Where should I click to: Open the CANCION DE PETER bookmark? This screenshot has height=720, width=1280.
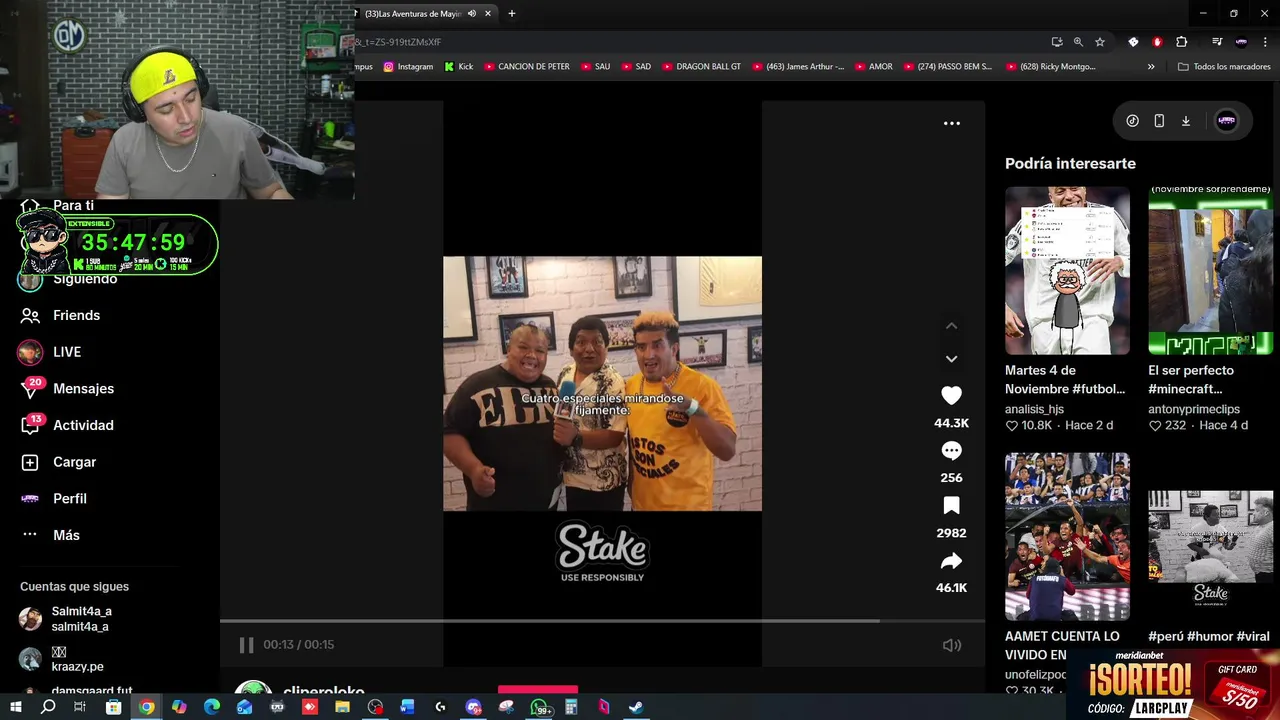526,67
